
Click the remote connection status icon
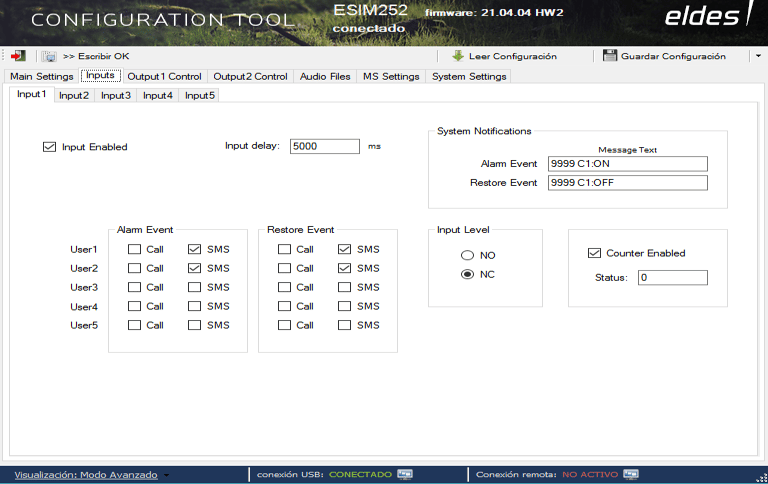tap(629, 474)
